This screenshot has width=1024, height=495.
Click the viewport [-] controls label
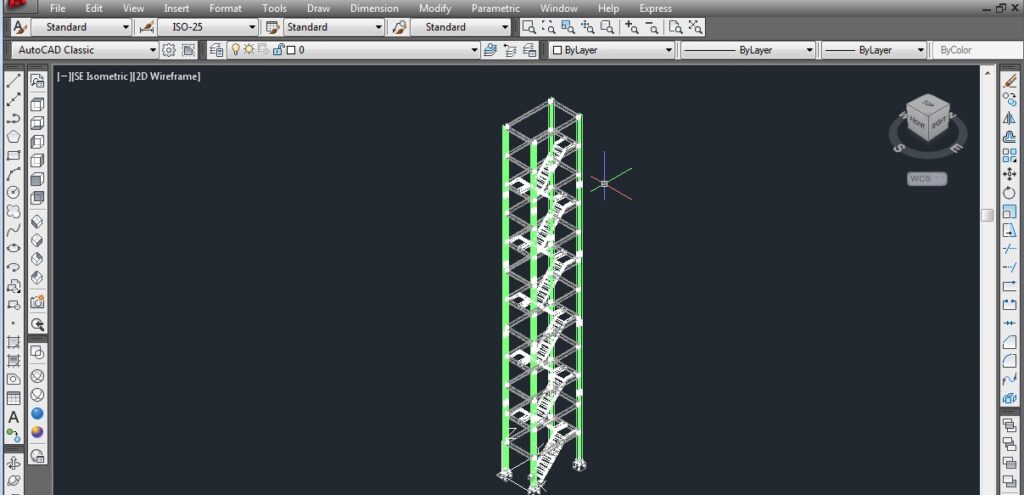click(64, 76)
